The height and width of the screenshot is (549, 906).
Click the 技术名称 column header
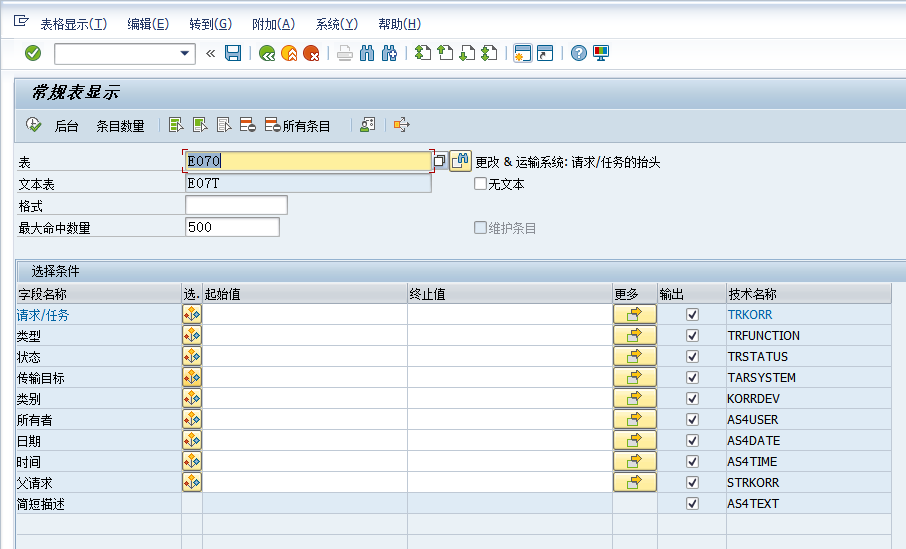809,294
